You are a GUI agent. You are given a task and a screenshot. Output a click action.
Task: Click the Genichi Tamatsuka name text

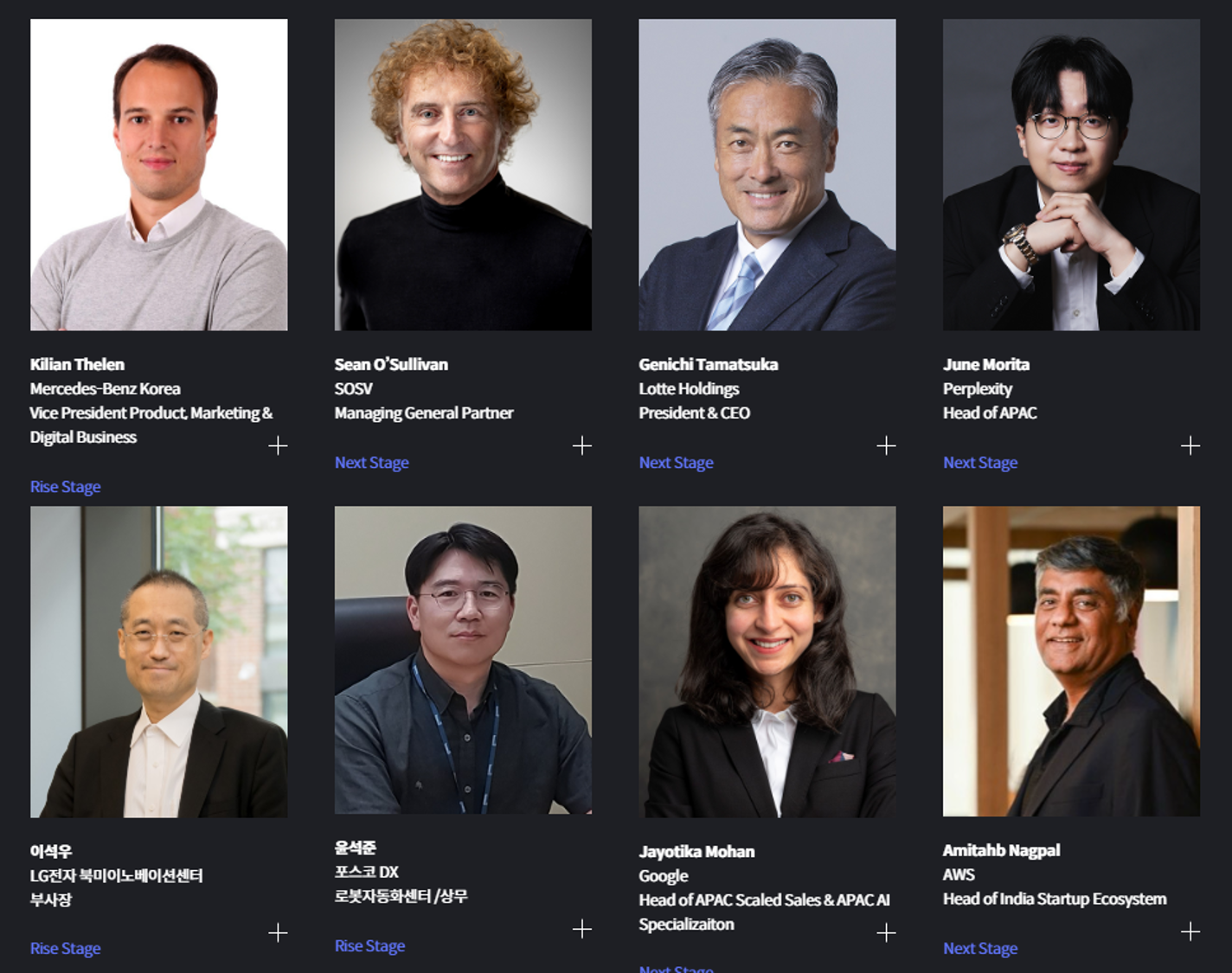709,364
